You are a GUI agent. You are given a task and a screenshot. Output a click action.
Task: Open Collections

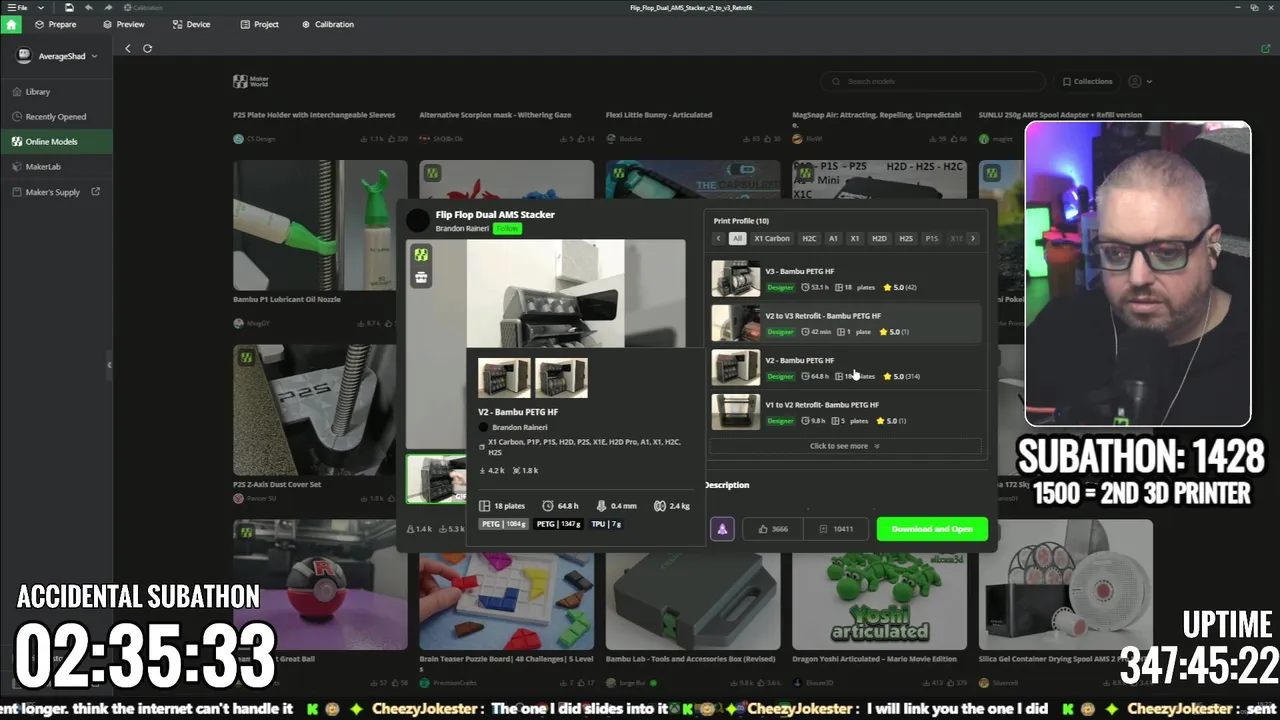point(1087,81)
